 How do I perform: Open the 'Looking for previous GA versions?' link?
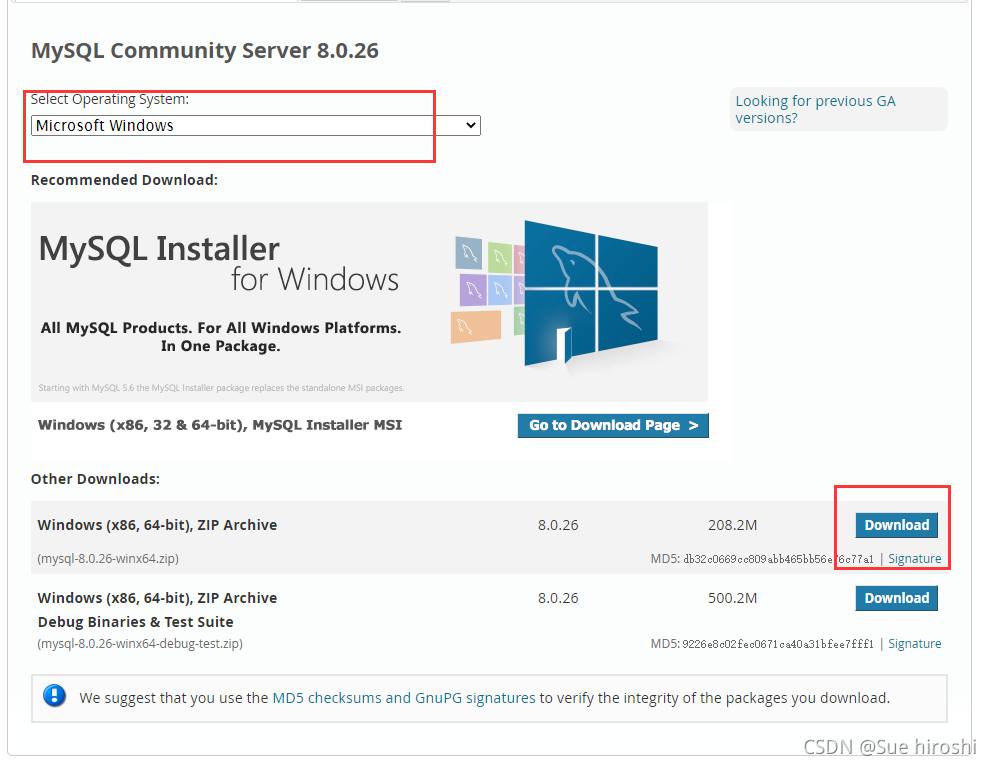coord(815,109)
